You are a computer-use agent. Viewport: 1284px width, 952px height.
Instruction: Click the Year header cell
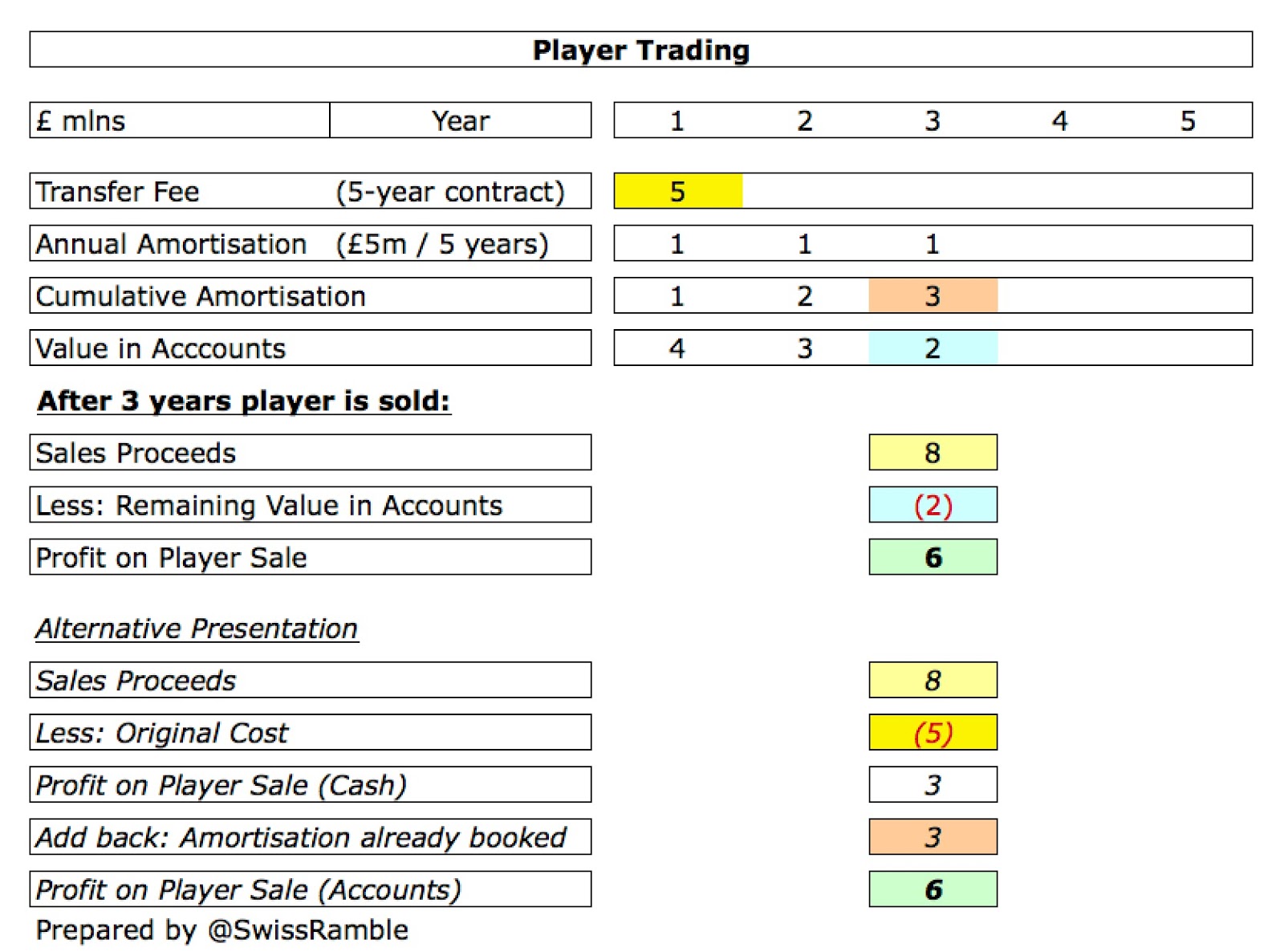coord(461,120)
